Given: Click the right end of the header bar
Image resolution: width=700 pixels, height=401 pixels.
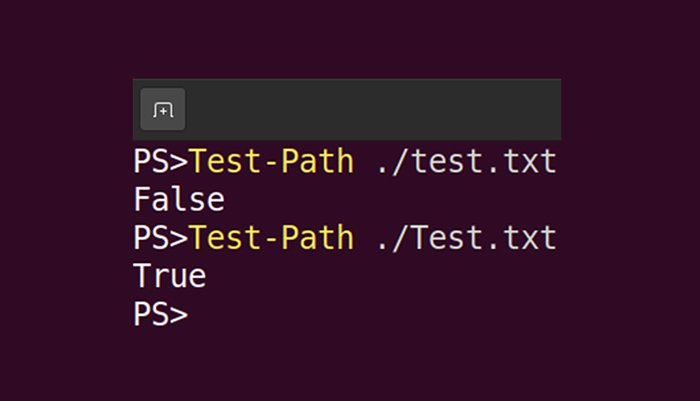Looking at the screenshot, I should point(545,110).
